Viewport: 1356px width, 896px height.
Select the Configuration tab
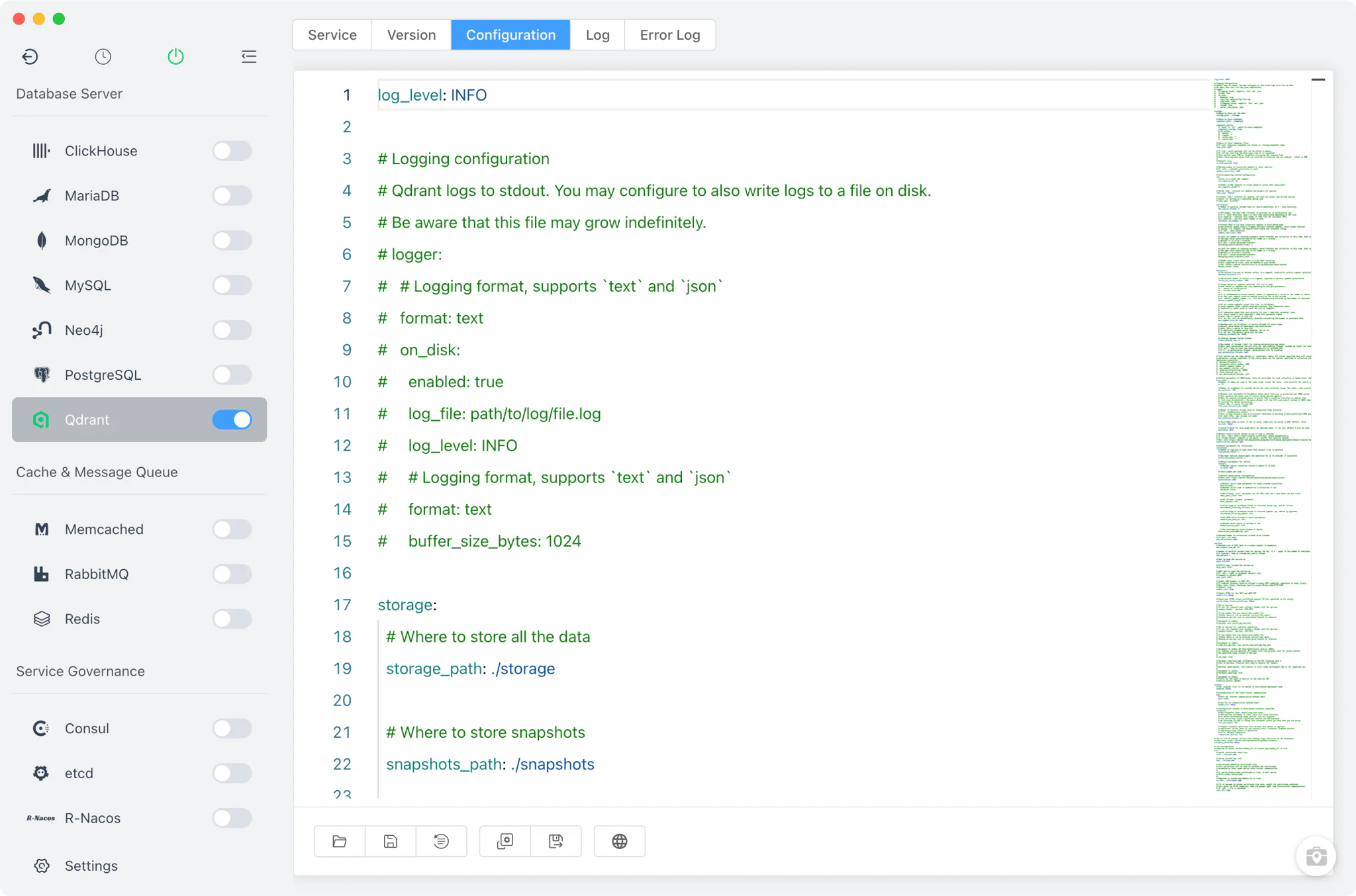[x=510, y=35]
